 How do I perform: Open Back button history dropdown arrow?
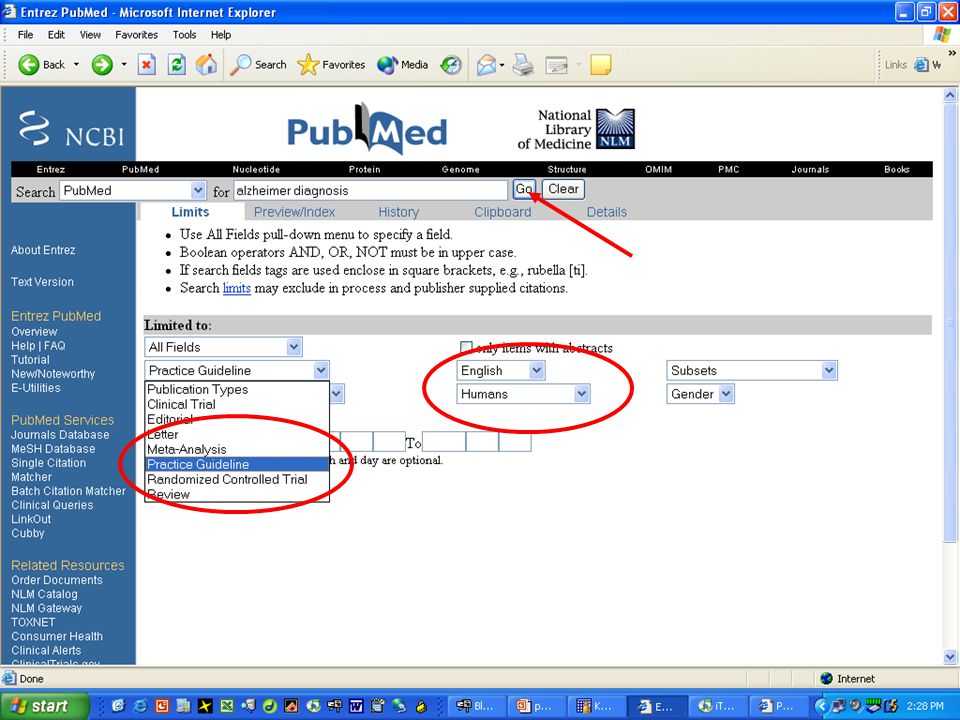tap(77, 64)
